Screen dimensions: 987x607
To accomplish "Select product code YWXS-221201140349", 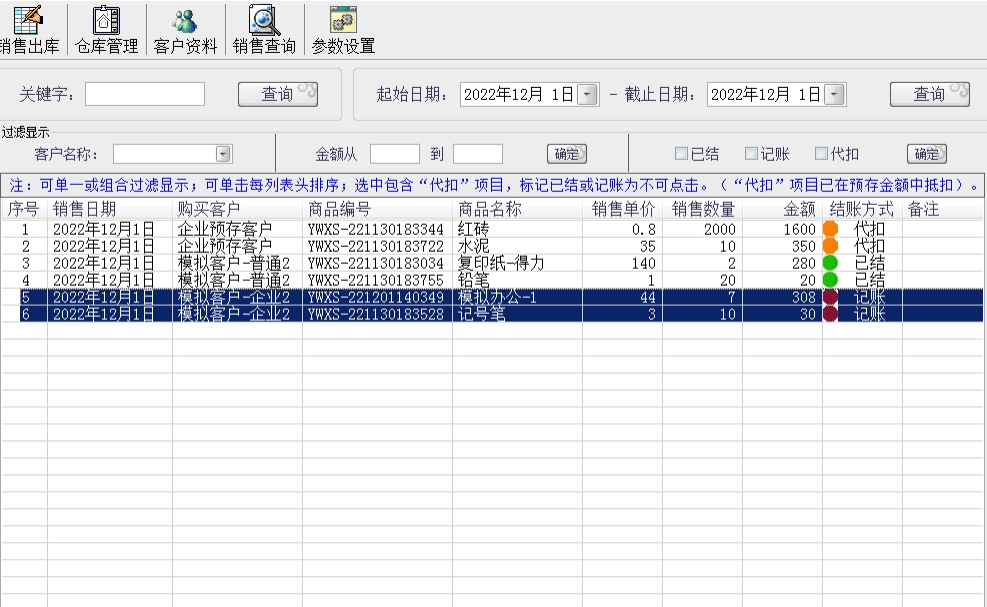I will coord(376,297).
